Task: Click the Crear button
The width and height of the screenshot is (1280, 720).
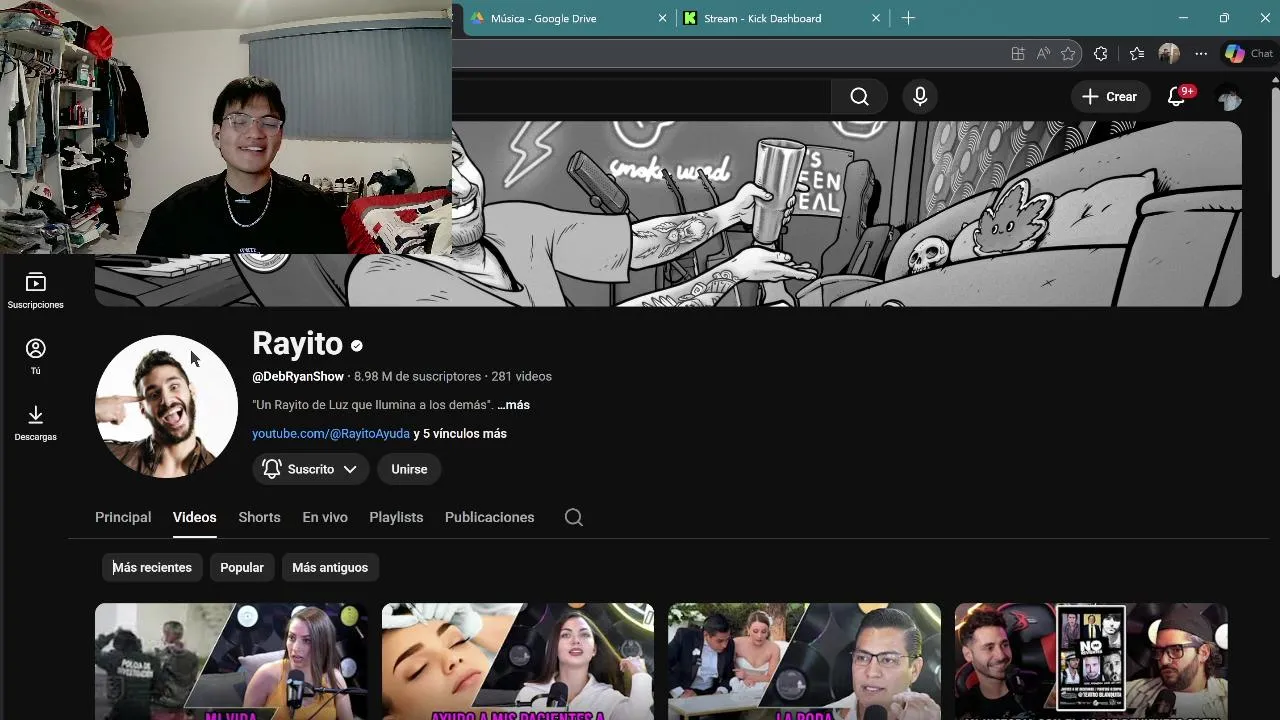Action: click(1109, 97)
